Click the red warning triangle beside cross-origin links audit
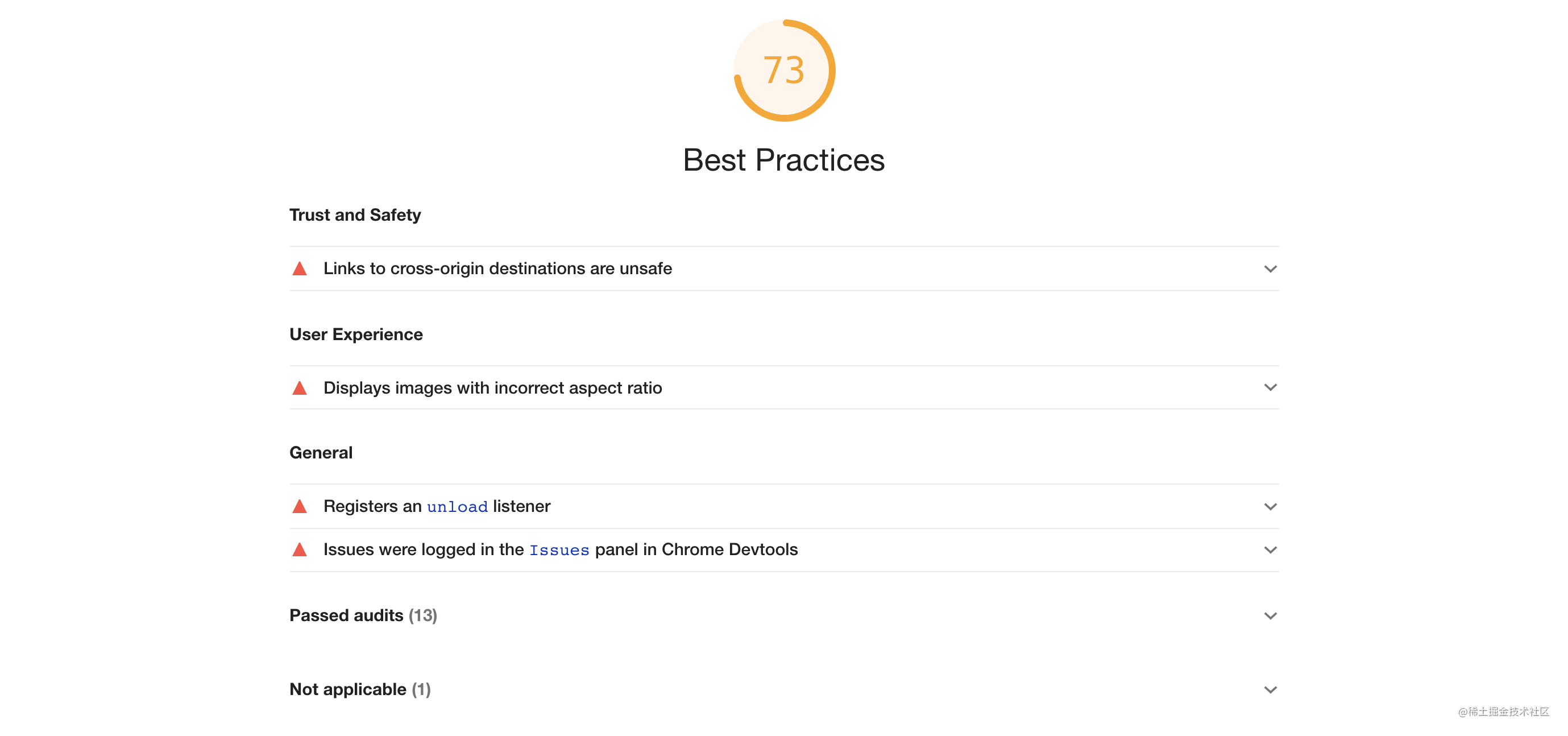This screenshot has height=736, width=1568. coord(300,268)
